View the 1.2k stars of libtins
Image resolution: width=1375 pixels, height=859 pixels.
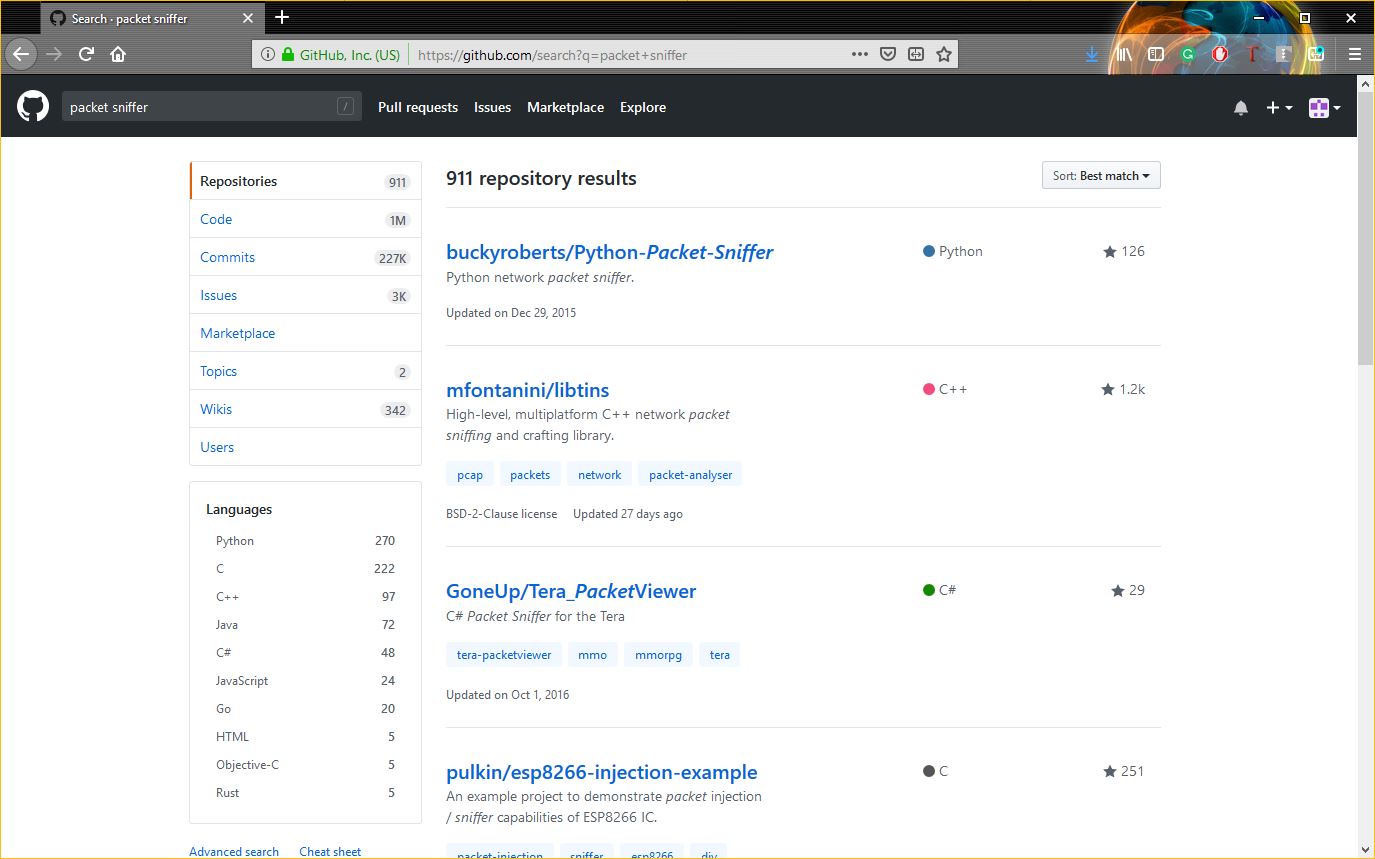click(x=1123, y=389)
